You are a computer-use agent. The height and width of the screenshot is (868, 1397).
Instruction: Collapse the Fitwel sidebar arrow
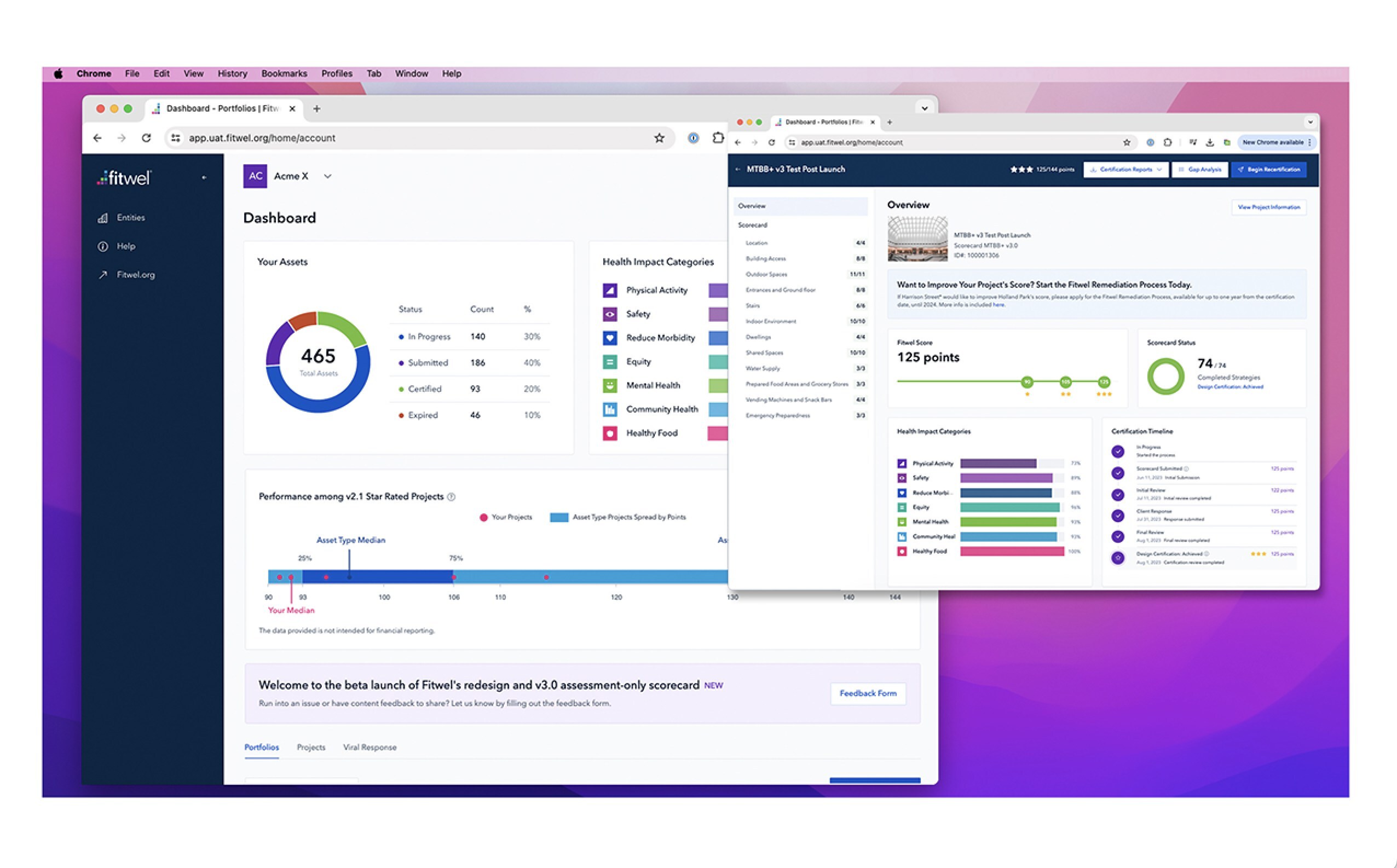tap(204, 178)
